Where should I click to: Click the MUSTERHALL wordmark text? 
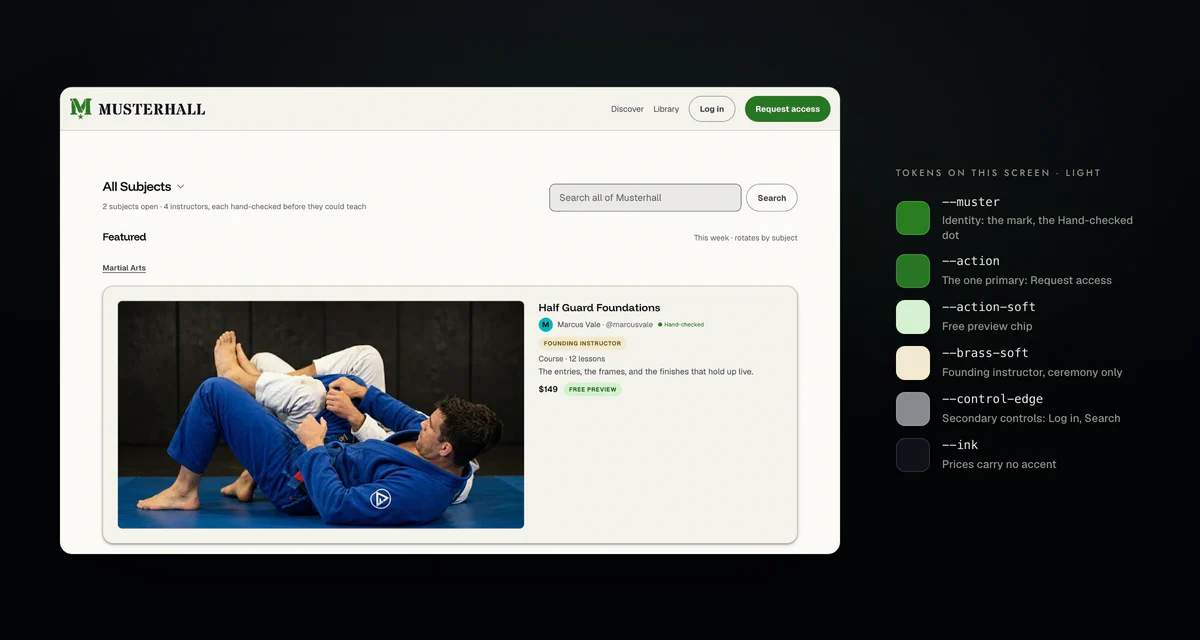[152, 109]
